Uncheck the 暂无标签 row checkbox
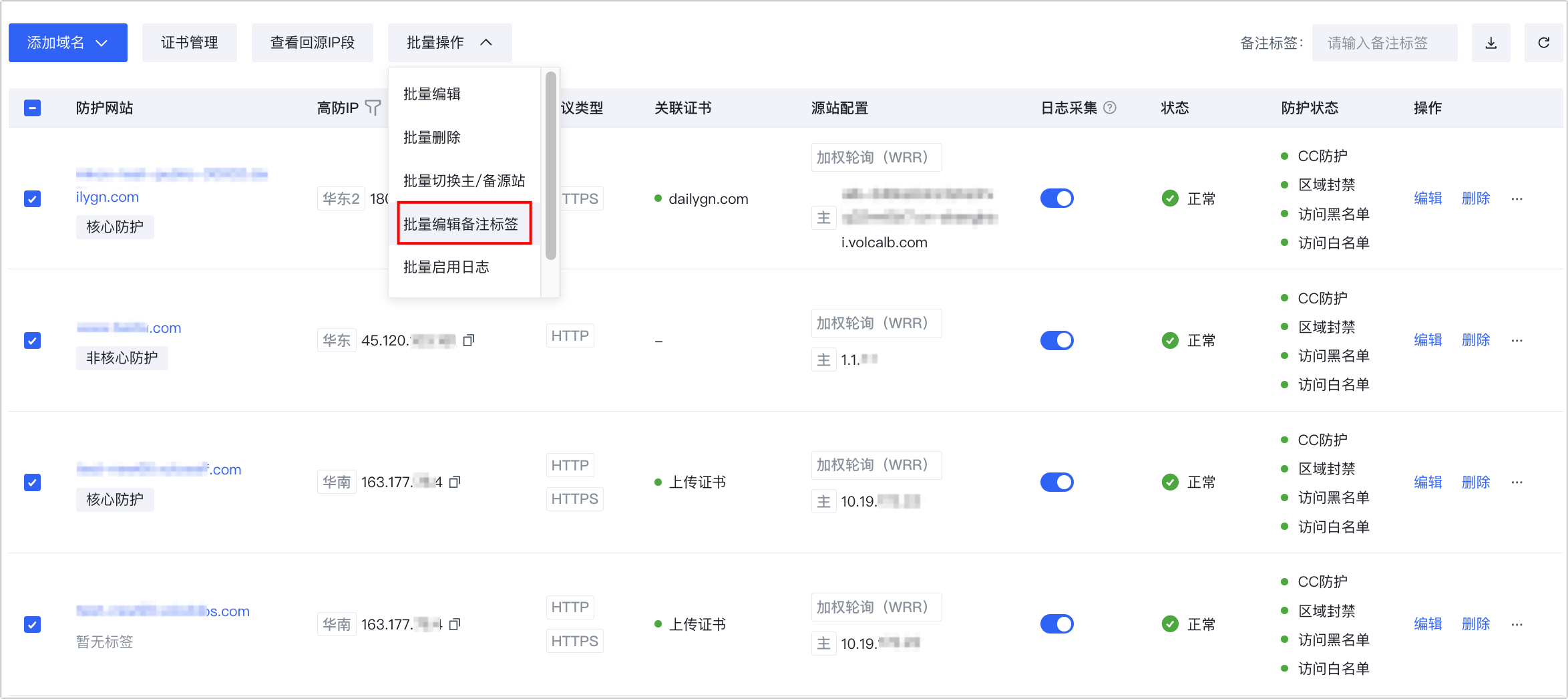The width and height of the screenshot is (1568, 699). 32,624
